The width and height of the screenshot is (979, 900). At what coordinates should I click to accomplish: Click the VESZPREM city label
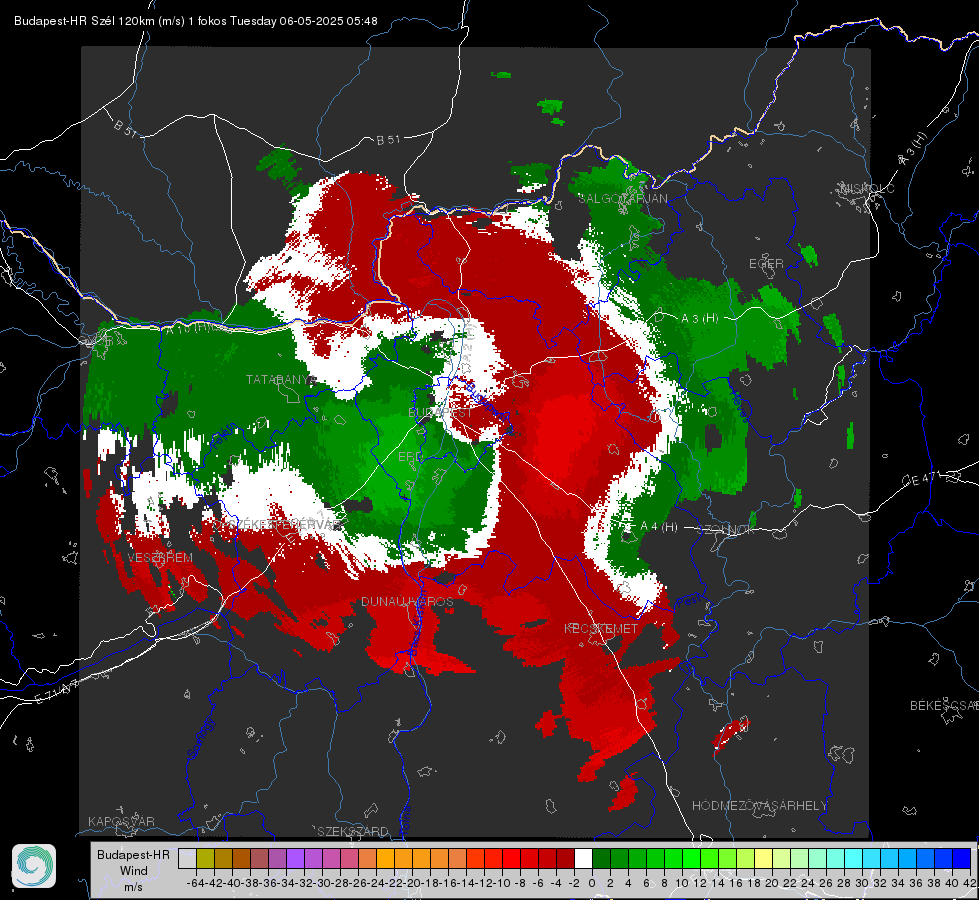(x=160, y=557)
